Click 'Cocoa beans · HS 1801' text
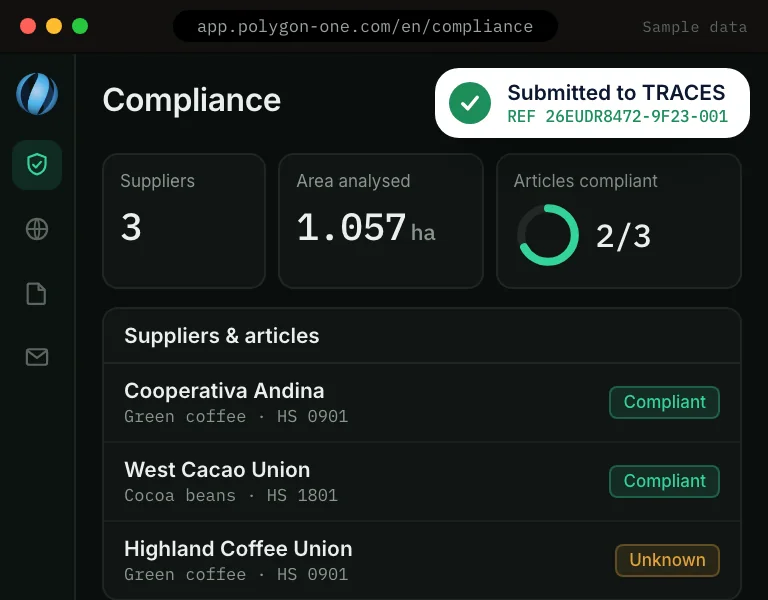Screen dimensions: 768x600 pos(231,495)
